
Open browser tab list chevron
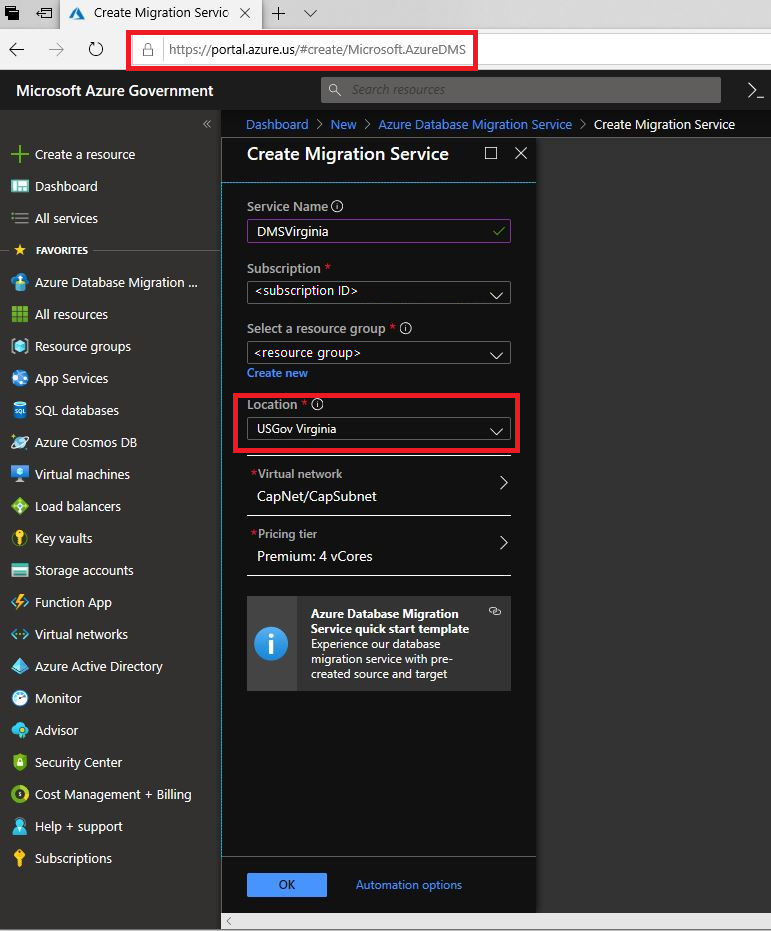(310, 13)
